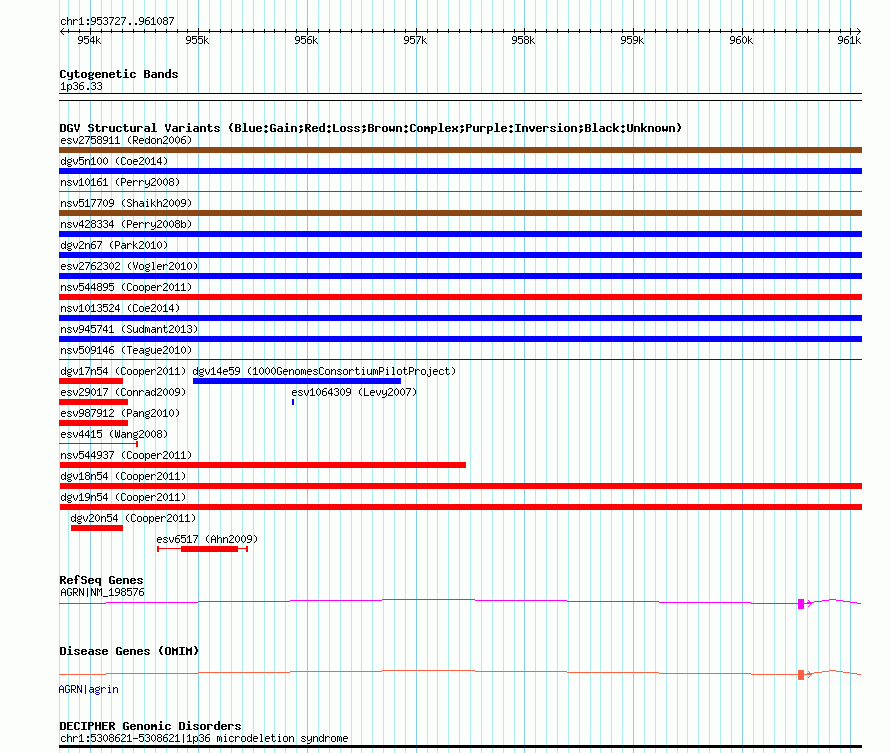Select the red dgv20n54 loss bar
This screenshot has height=753, width=890.
pyautogui.click(x=97, y=528)
